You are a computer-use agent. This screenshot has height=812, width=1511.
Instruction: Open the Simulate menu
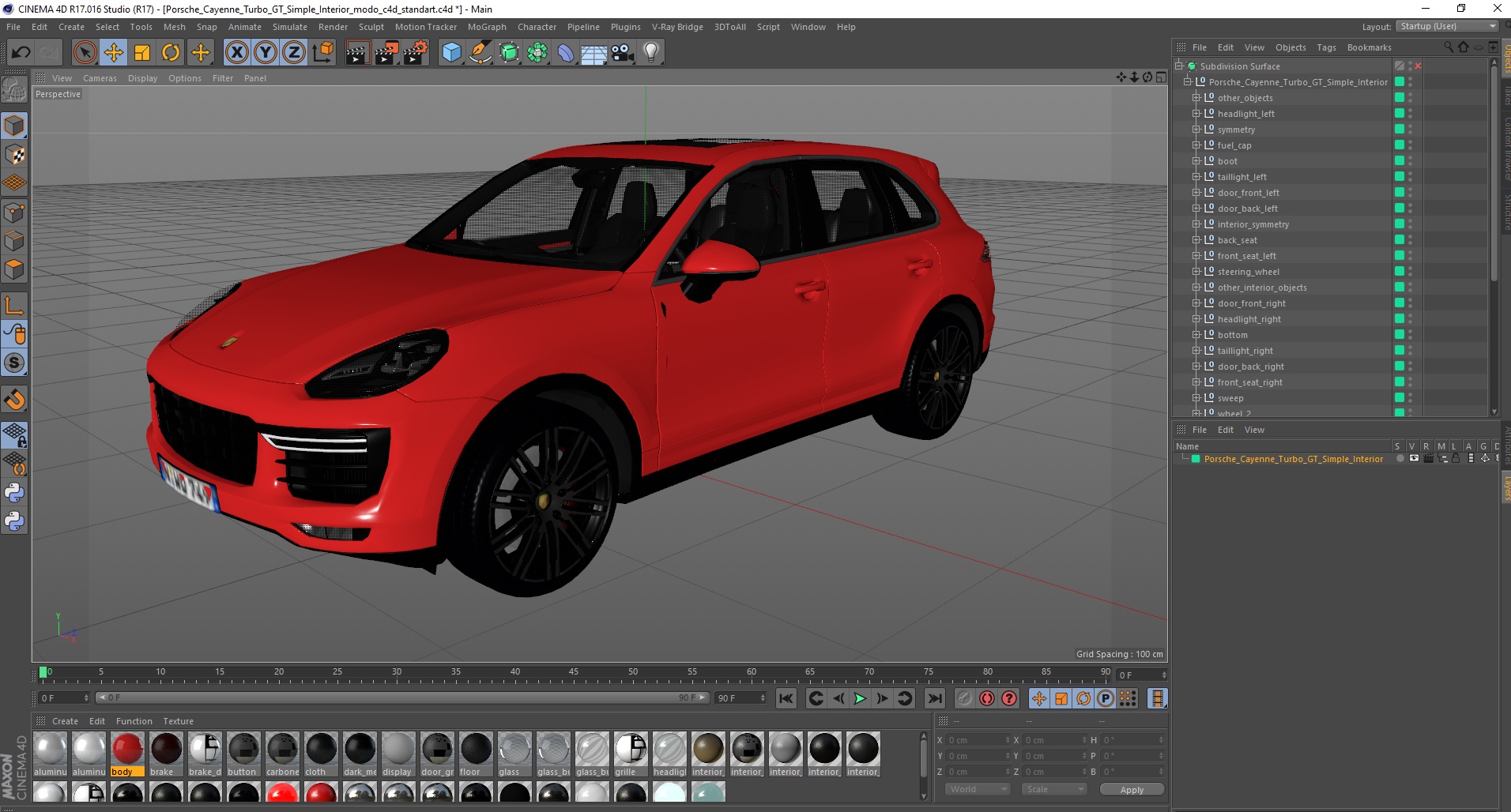tap(290, 27)
